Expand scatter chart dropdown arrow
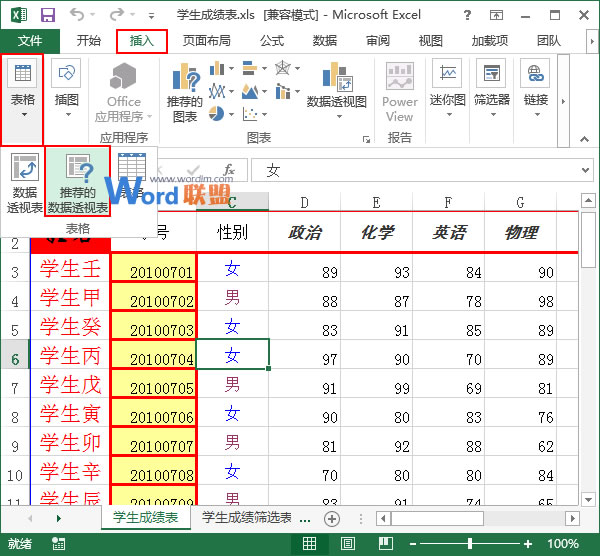The width and height of the screenshot is (600, 556). click(x=264, y=114)
